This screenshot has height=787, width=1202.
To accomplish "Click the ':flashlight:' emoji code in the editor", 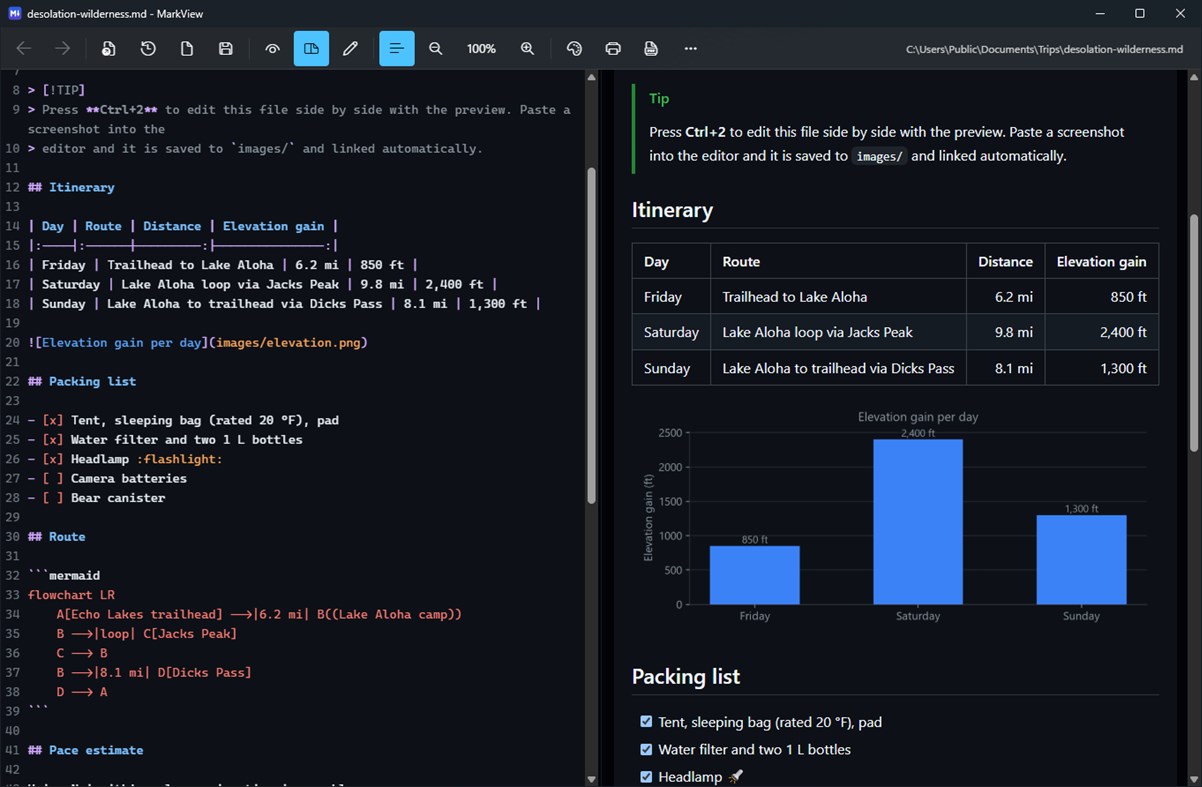I will 180,458.
